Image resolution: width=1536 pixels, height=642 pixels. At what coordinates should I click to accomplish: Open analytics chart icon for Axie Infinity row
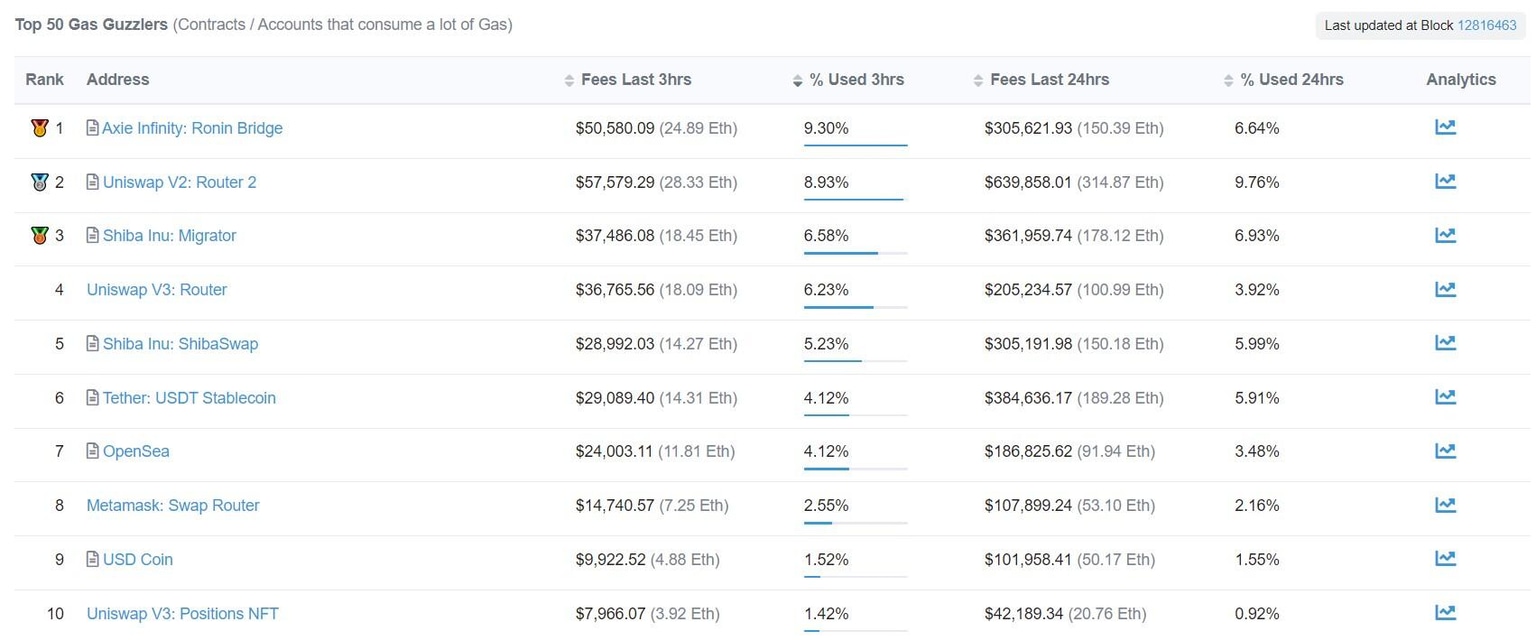click(x=1445, y=127)
